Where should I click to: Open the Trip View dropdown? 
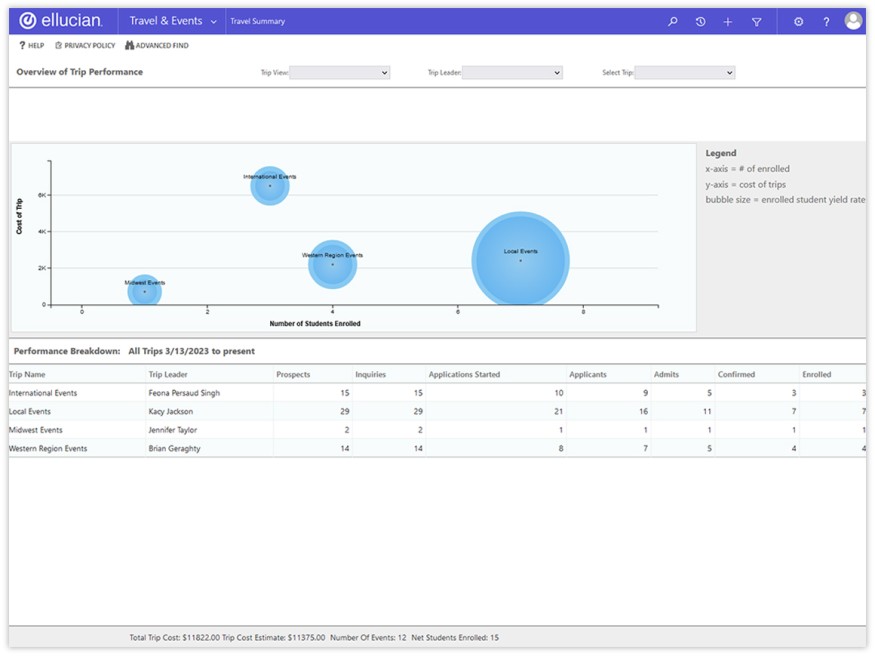(x=340, y=72)
